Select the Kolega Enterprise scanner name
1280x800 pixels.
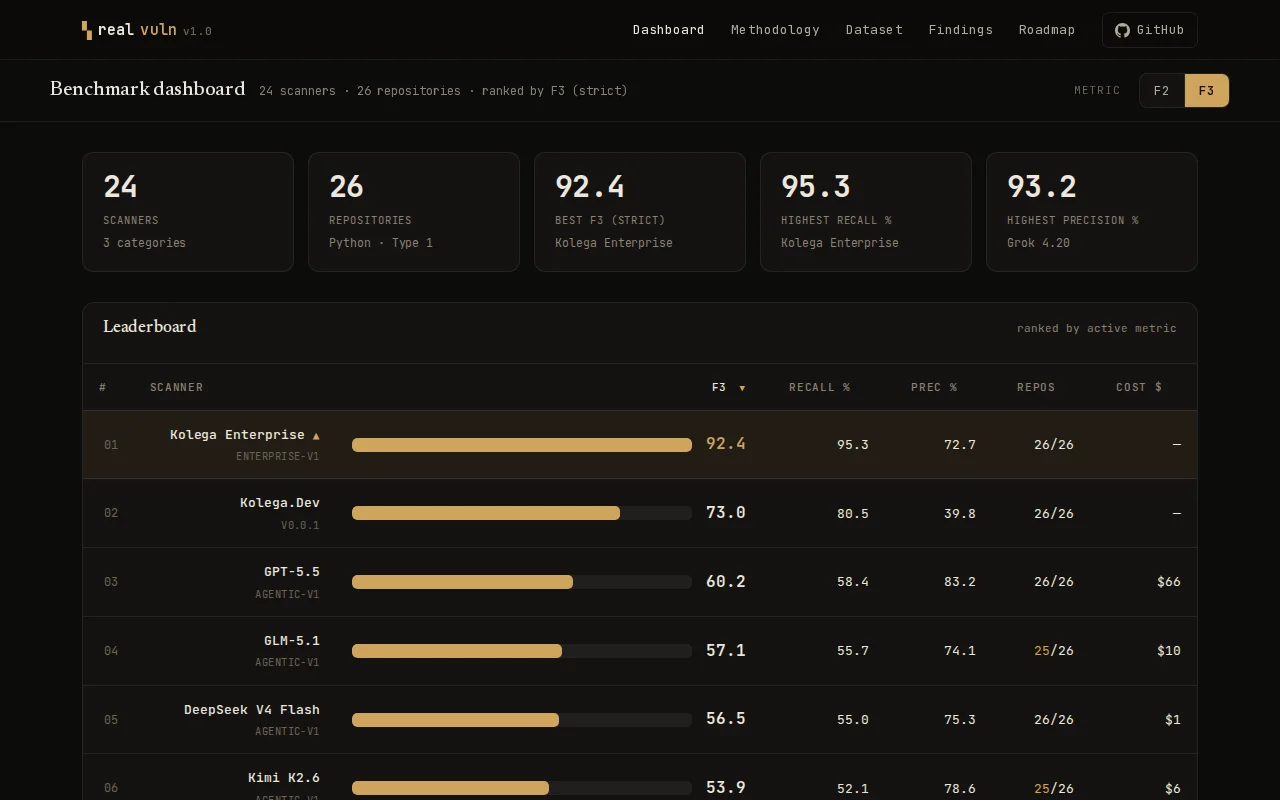tap(237, 435)
